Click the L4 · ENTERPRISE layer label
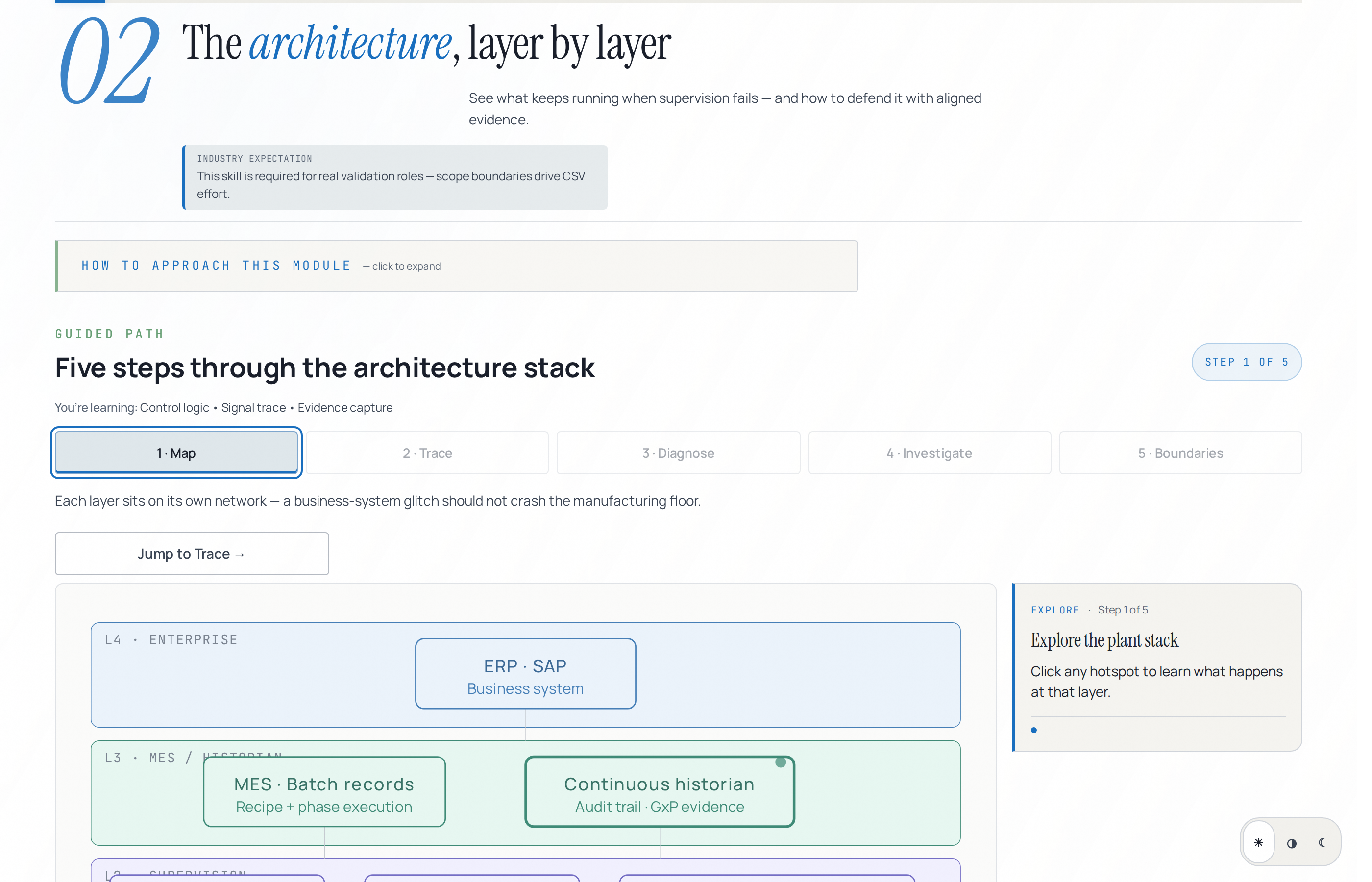 171,640
